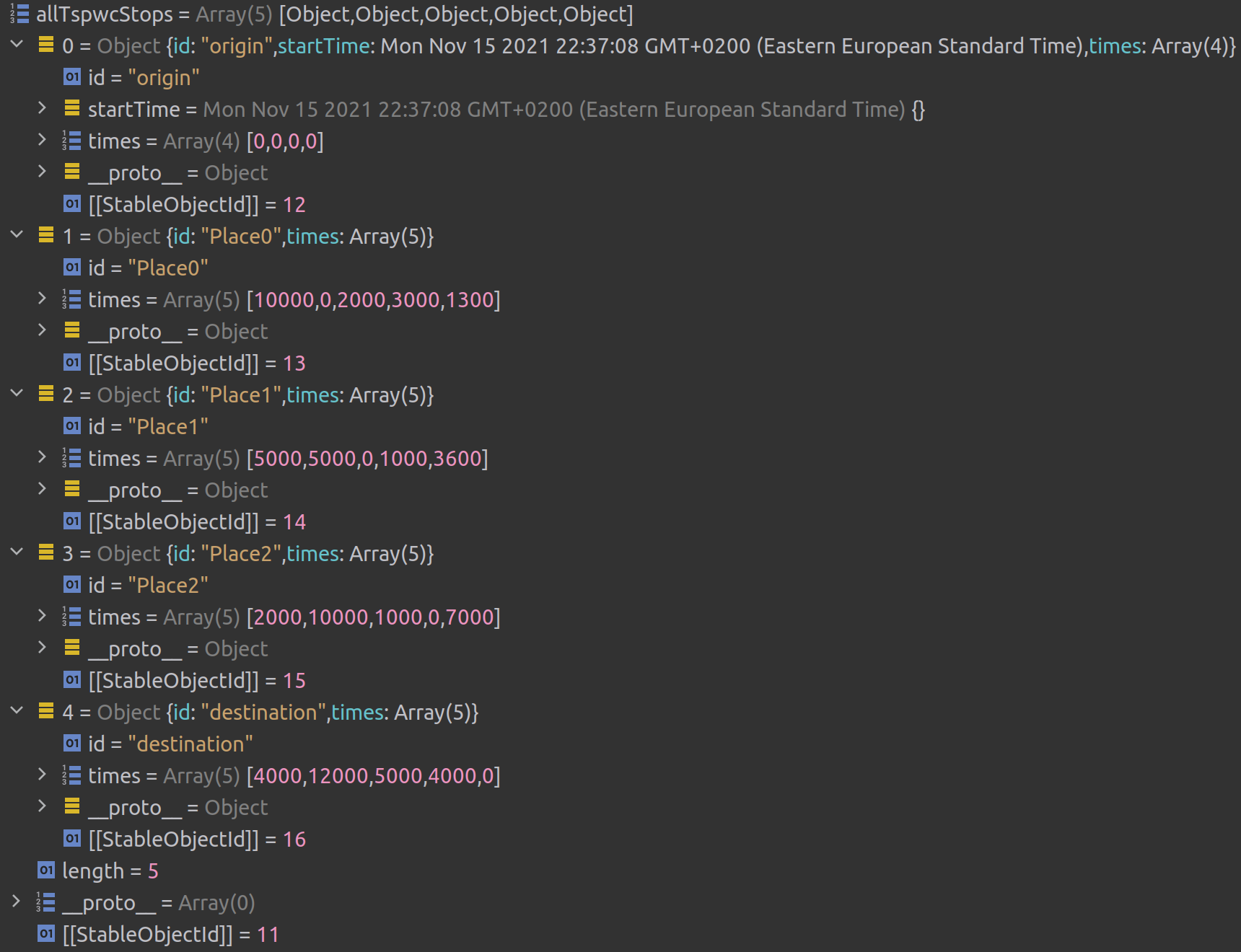
Task: Collapse the element 3 Place2 object
Action: [x=17, y=552]
